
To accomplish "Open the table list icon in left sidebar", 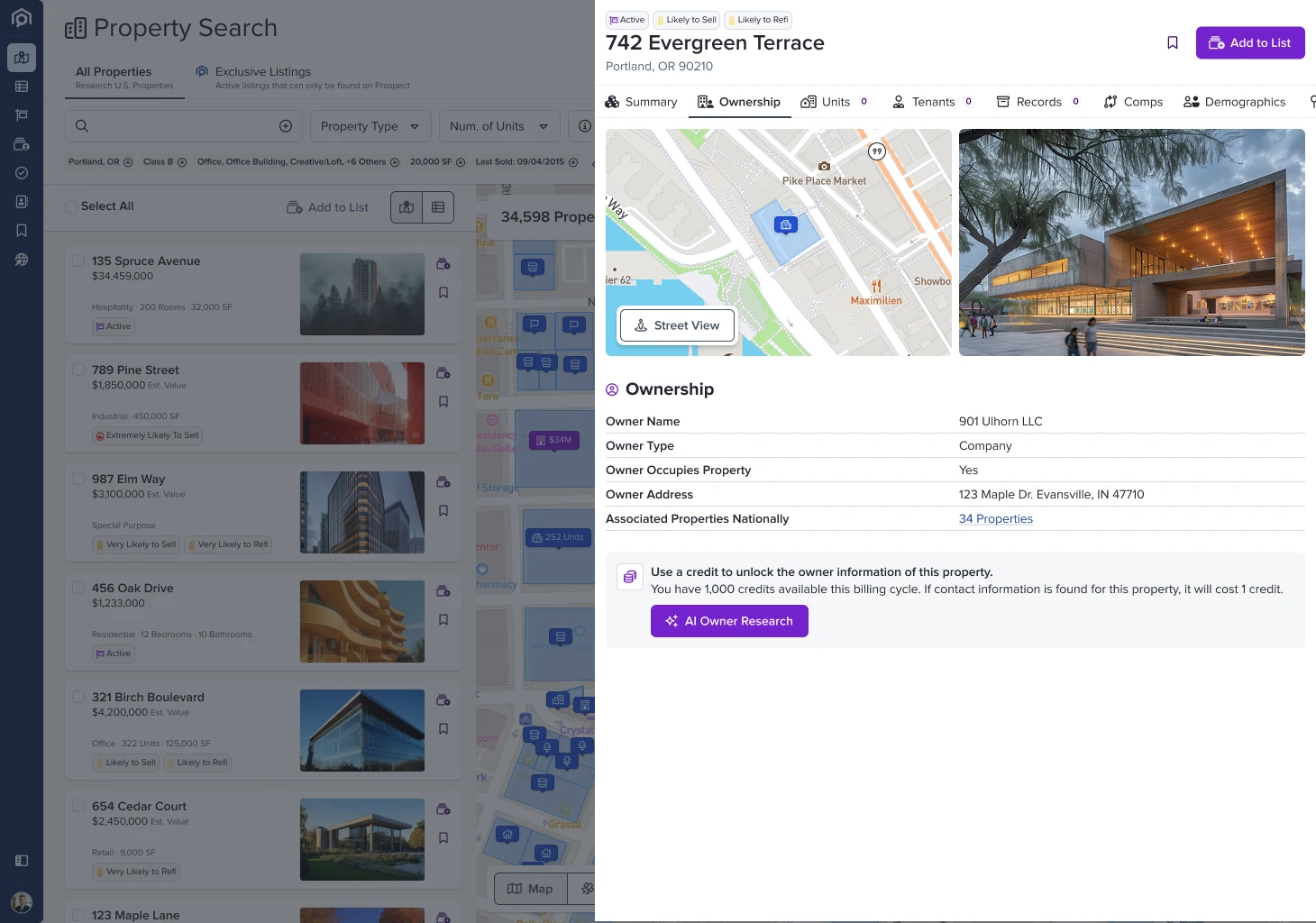I will pyautogui.click(x=22, y=87).
